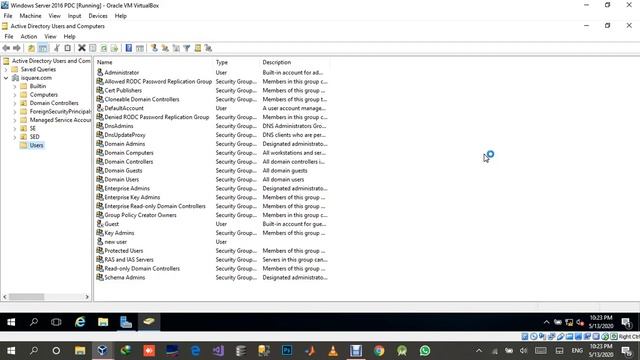The width and height of the screenshot is (640, 360).
Task: Expand the Computers container
Action: 15,95
